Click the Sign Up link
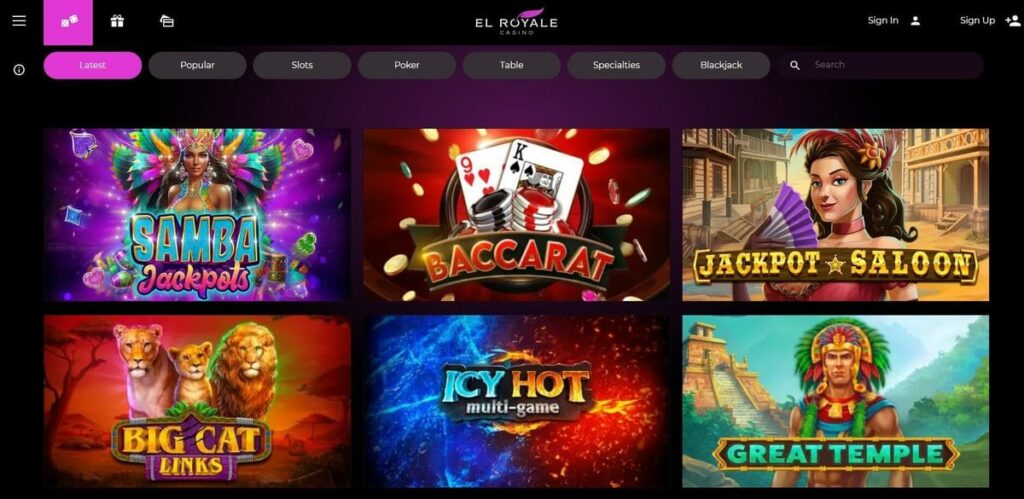The image size is (1024, 499). click(x=977, y=20)
